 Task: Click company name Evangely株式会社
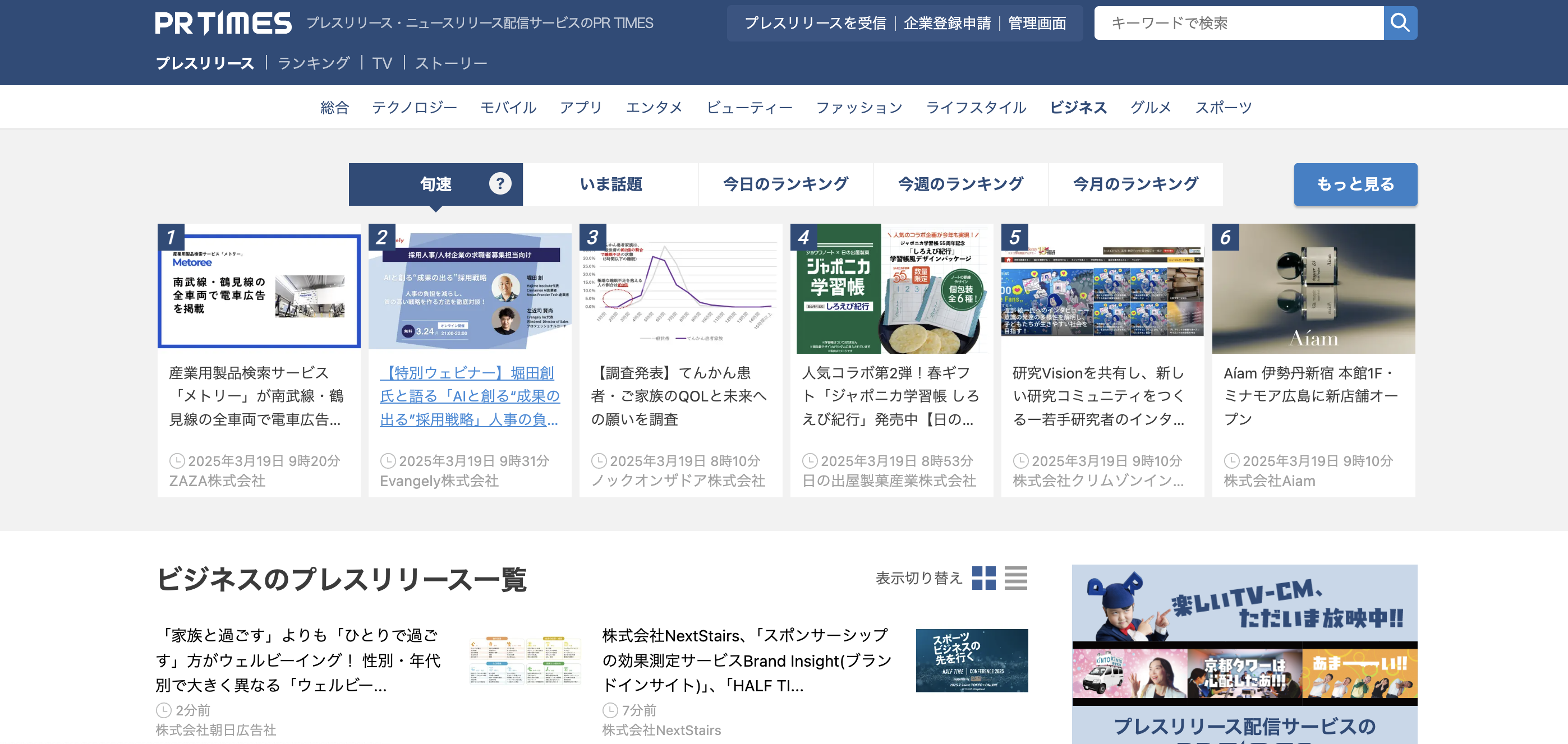click(439, 480)
